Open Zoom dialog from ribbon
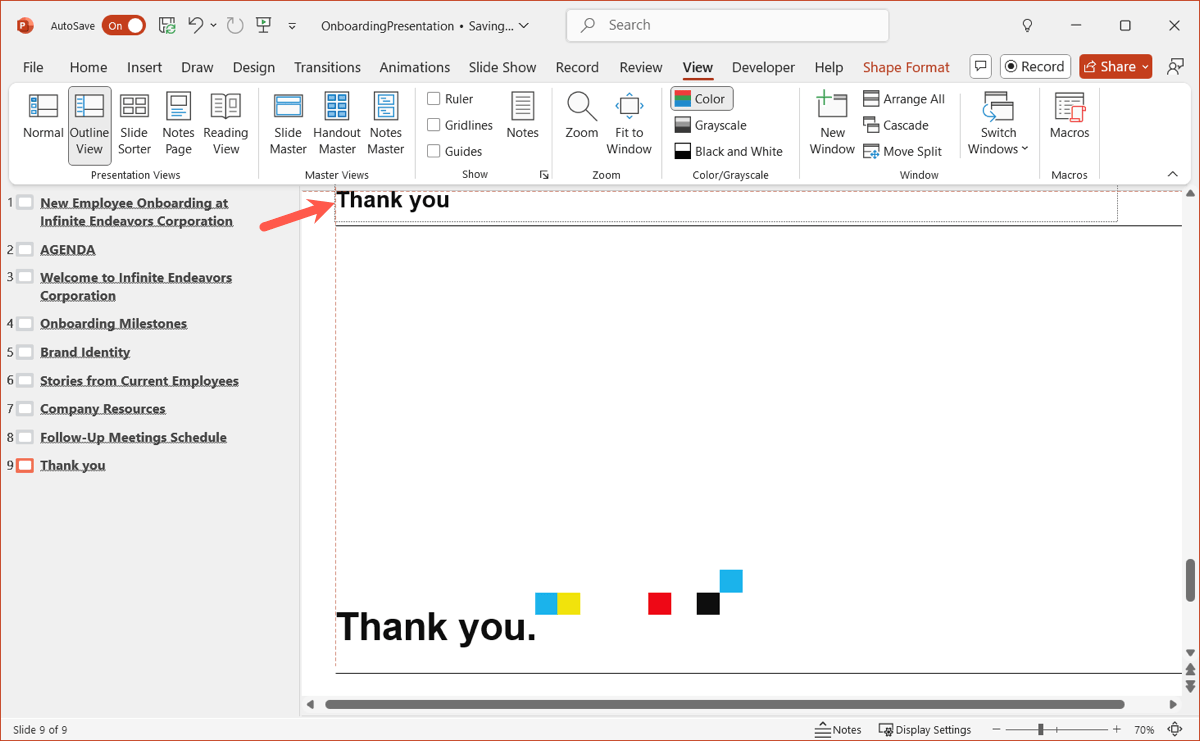This screenshot has width=1200, height=741. 581,116
